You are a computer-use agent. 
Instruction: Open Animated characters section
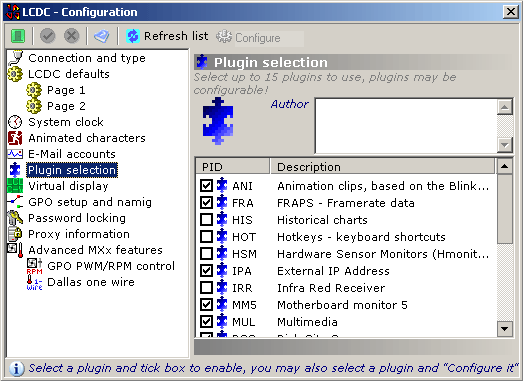(87, 138)
